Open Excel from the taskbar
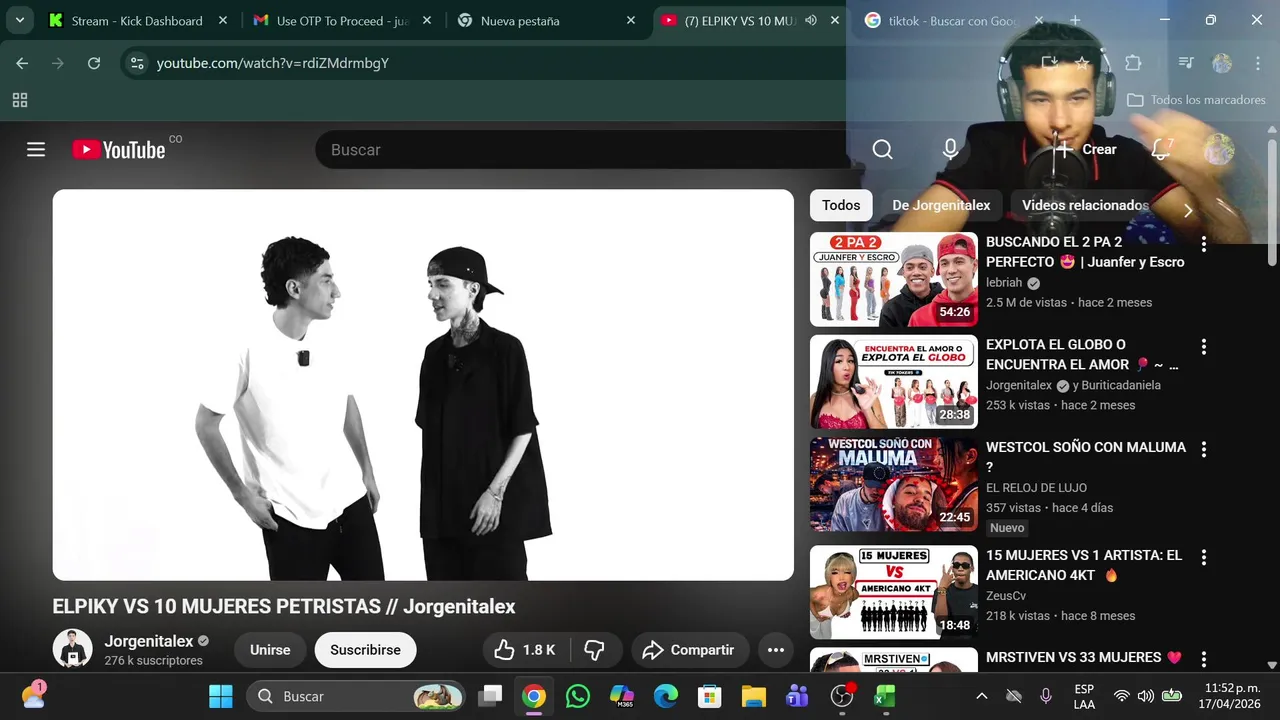 point(885,696)
